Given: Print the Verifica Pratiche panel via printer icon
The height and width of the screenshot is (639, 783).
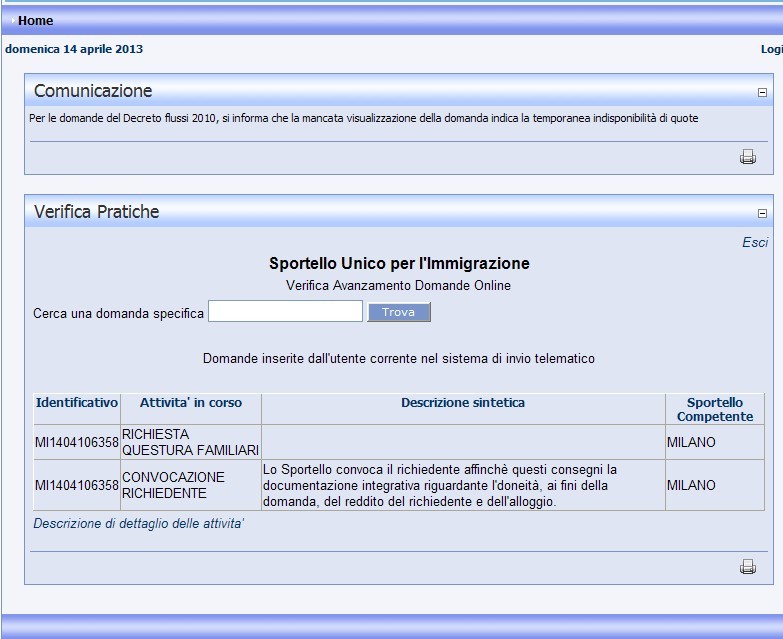Looking at the screenshot, I should tap(748, 567).
